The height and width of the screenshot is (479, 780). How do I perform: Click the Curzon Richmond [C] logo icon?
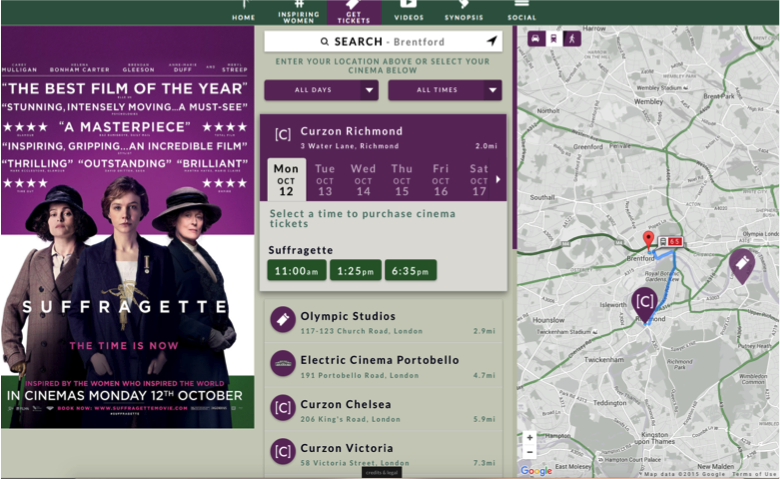tap(283, 134)
